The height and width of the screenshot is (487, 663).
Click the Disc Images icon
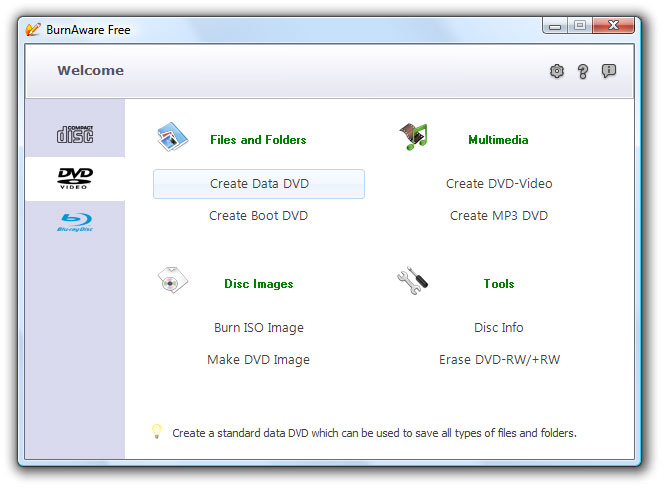pyautogui.click(x=172, y=280)
